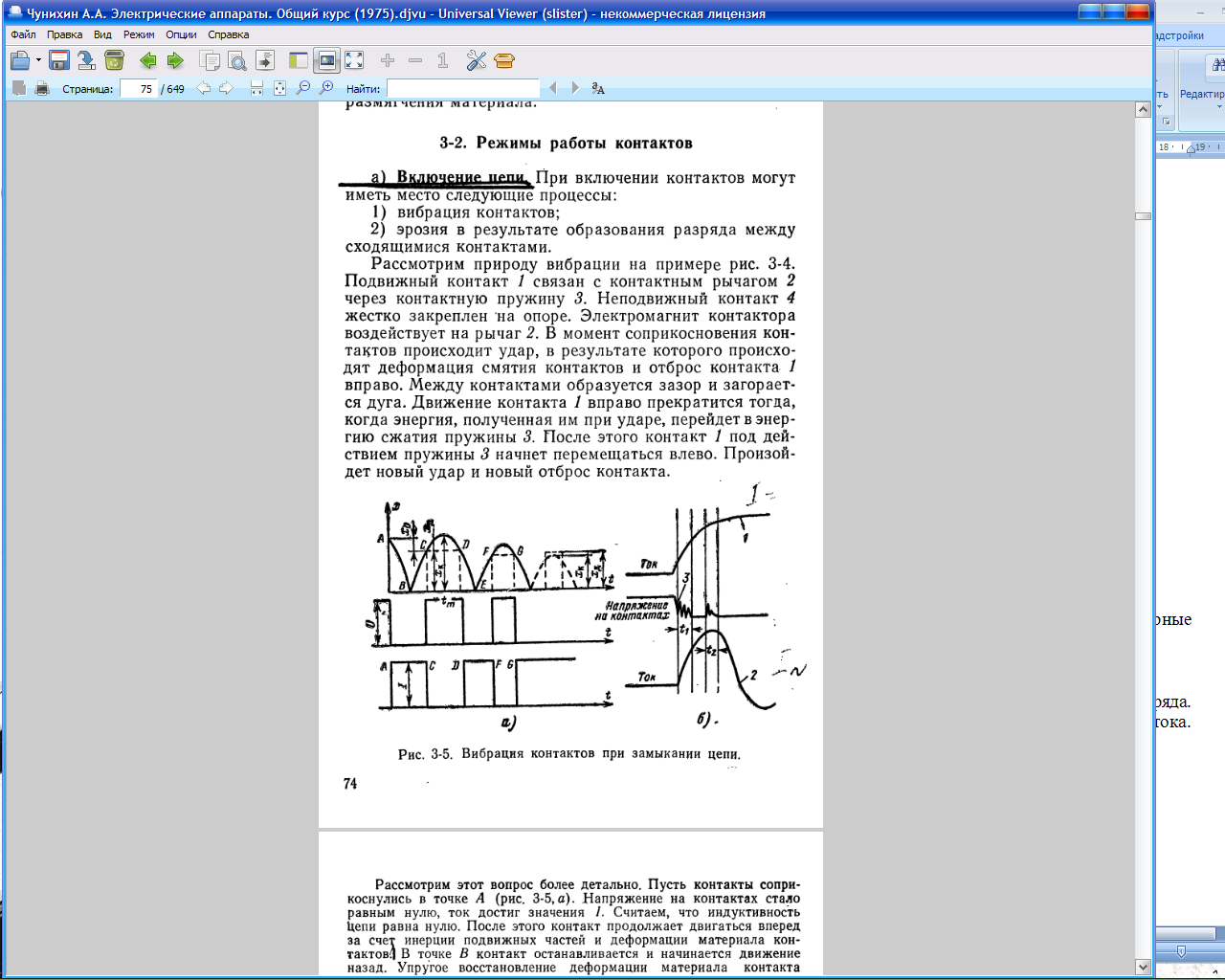
Task: Click the Find next right triangle
Action: [x=575, y=88]
